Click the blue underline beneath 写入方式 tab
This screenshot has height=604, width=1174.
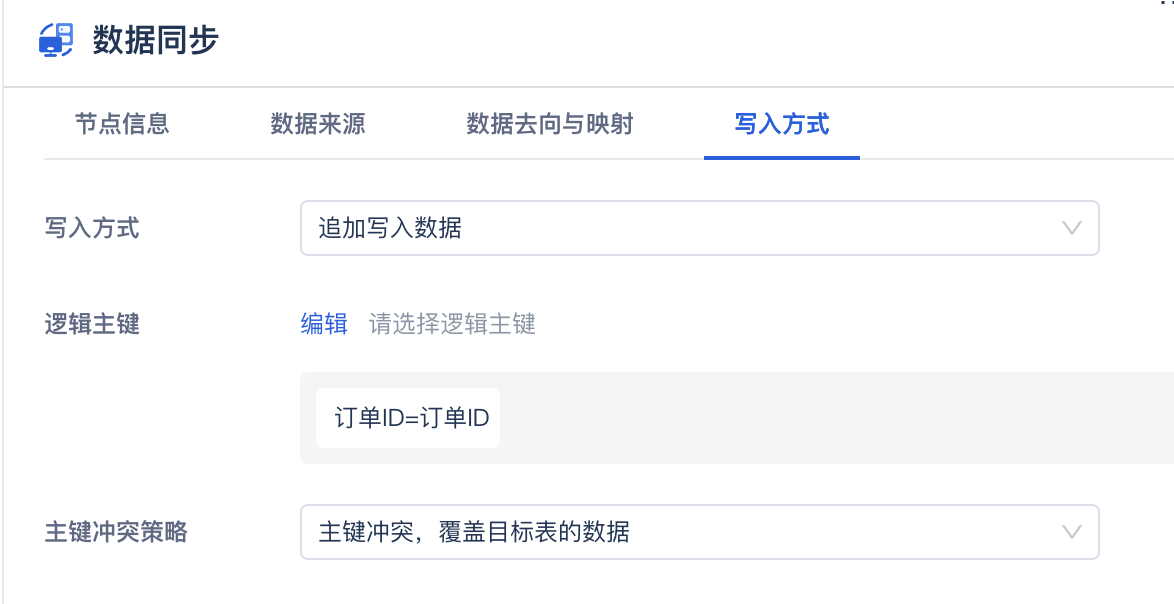click(782, 157)
